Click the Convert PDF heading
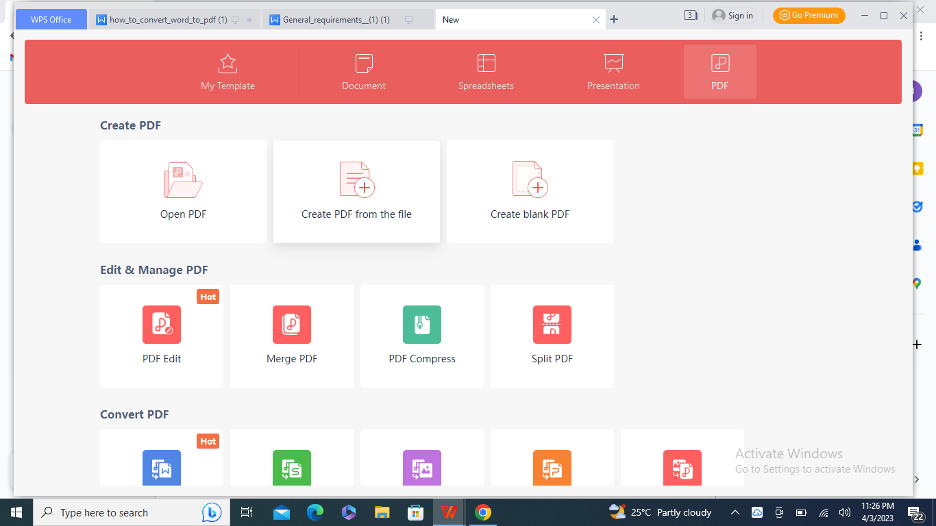The height and width of the screenshot is (526, 936). click(x=134, y=414)
